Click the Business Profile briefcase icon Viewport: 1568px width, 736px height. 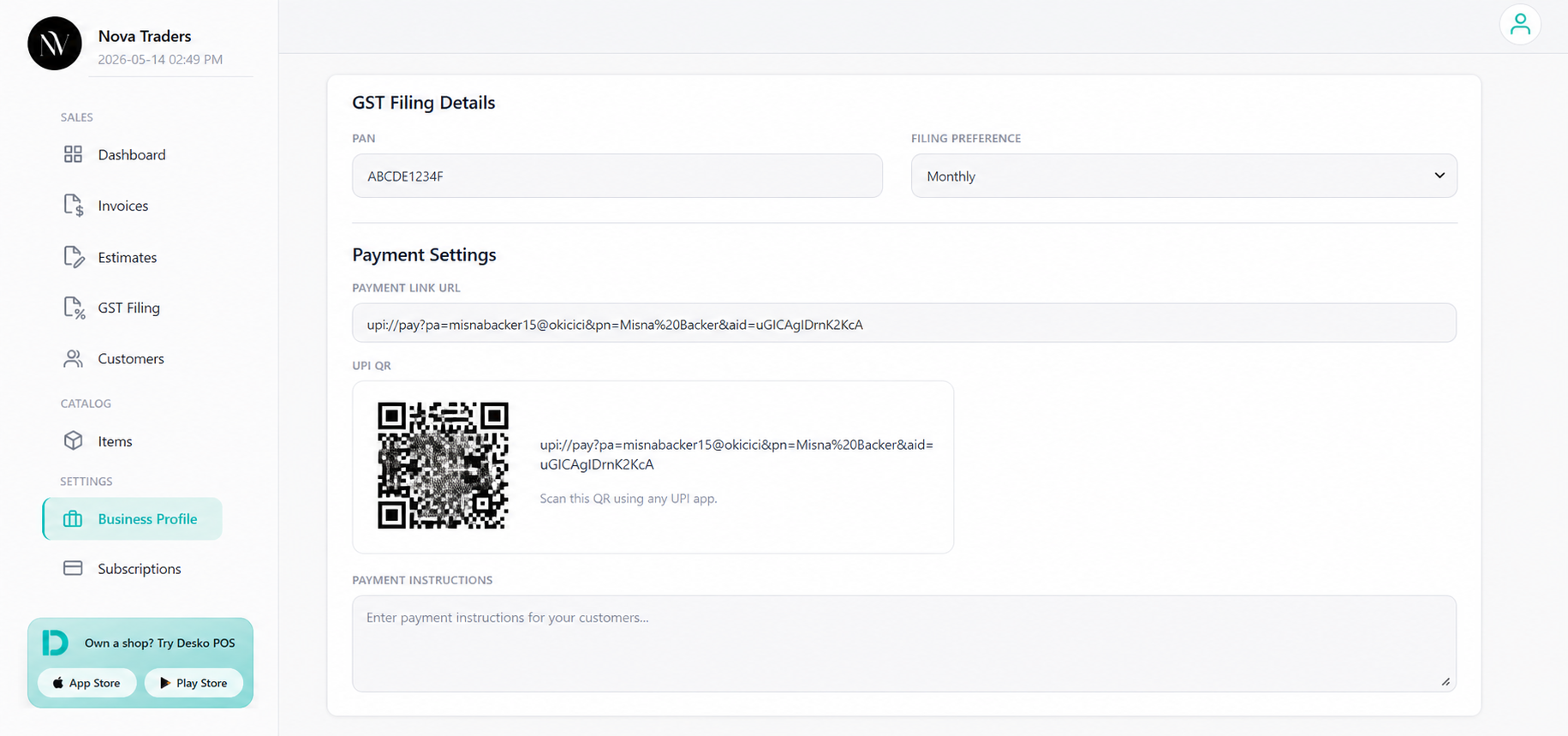[73, 518]
